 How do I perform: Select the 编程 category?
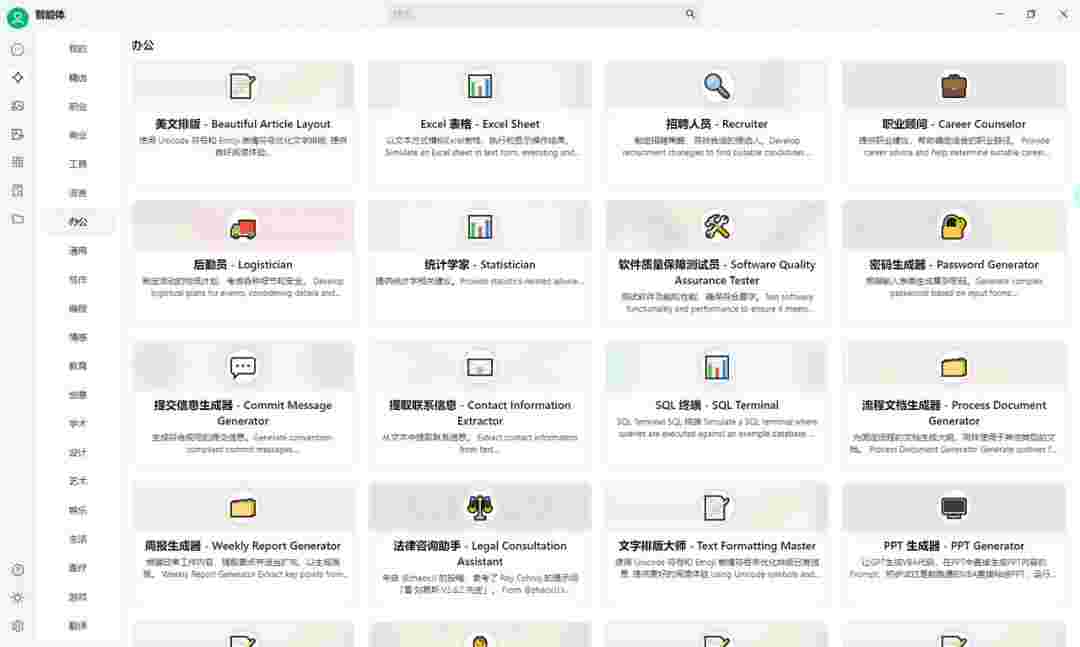click(78, 309)
